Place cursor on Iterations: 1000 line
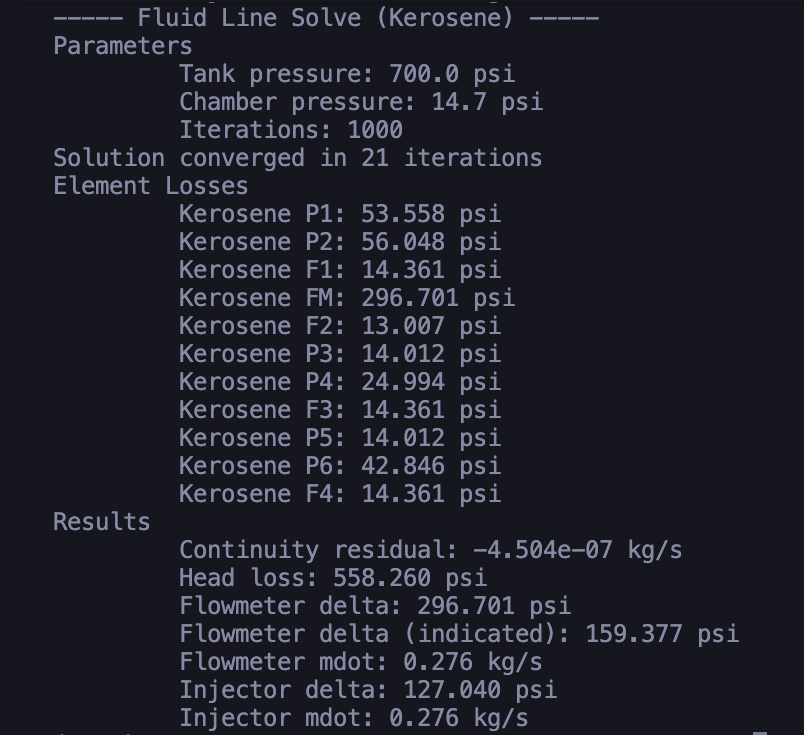Image resolution: width=804 pixels, height=735 pixels. 290,130
